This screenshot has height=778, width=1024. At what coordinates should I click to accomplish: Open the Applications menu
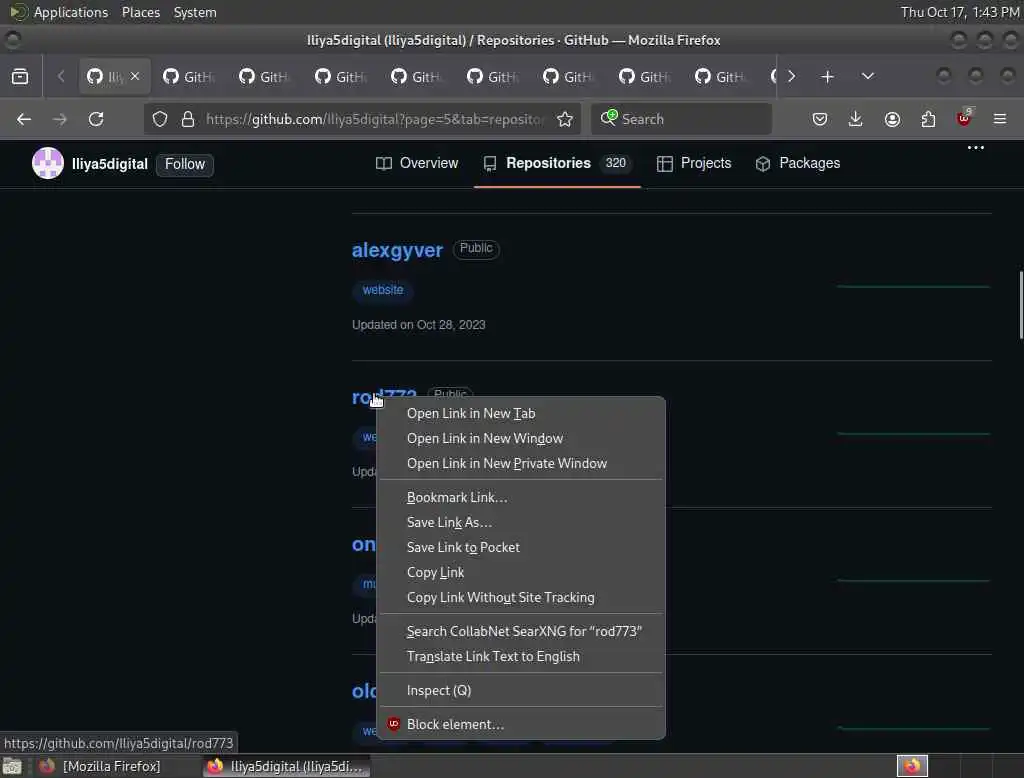tap(59, 12)
